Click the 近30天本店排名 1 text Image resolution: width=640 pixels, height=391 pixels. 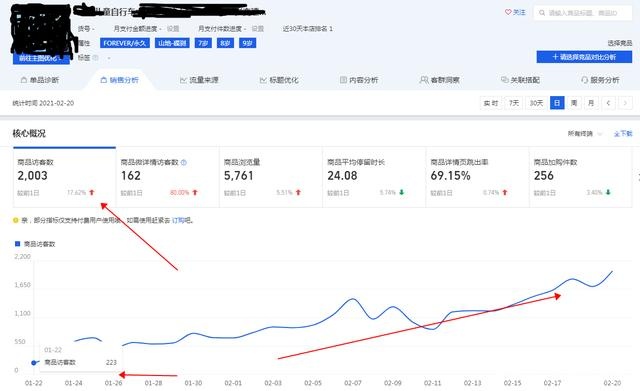(x=308, y=29)
